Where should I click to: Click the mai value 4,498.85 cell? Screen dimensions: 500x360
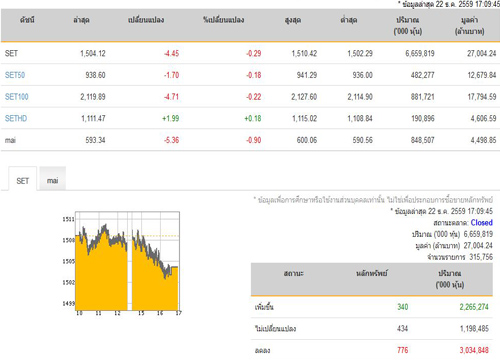pyautogui.click(x=483, y=140)
